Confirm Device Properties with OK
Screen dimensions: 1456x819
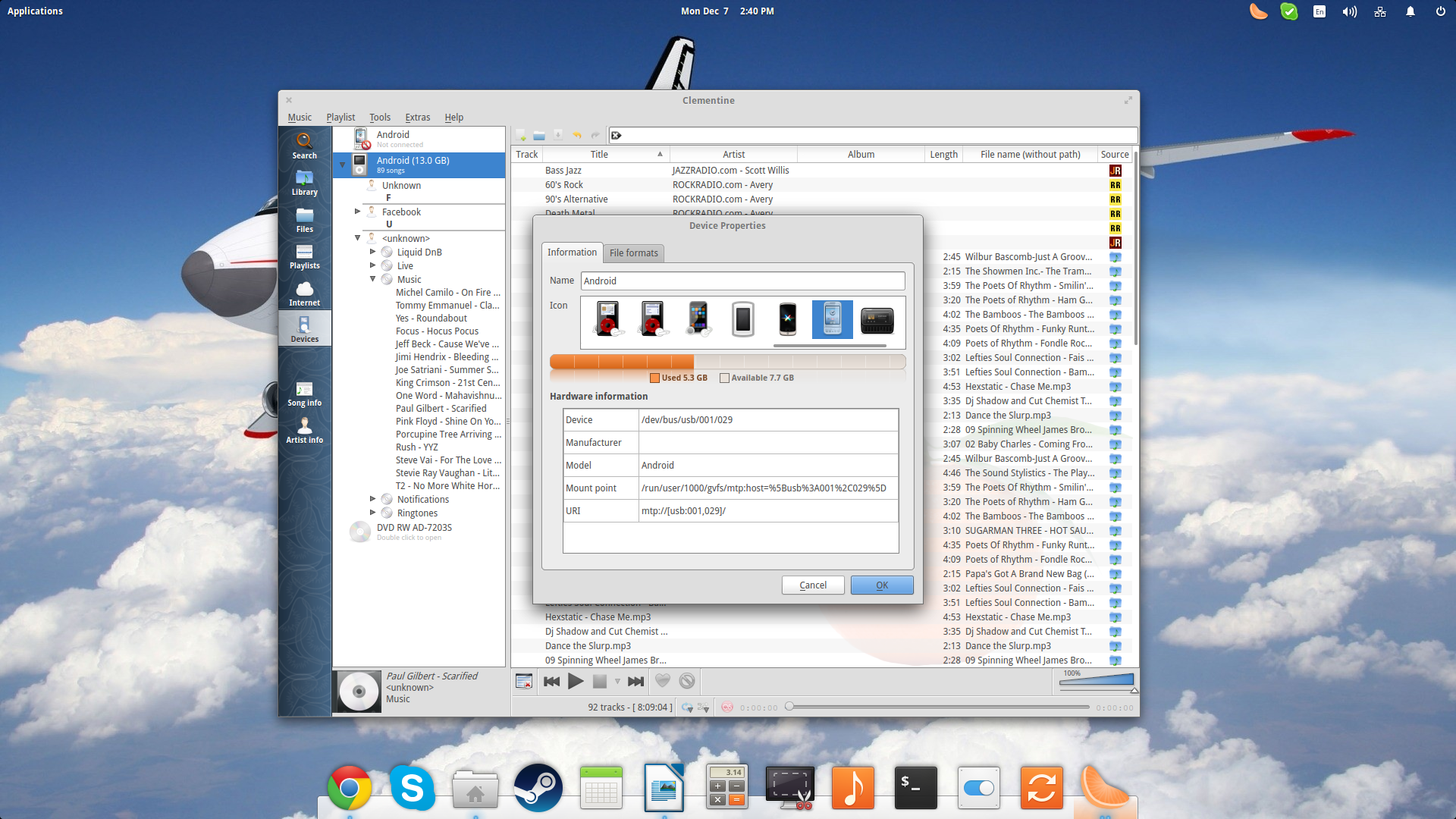click(x=882, y=585)
